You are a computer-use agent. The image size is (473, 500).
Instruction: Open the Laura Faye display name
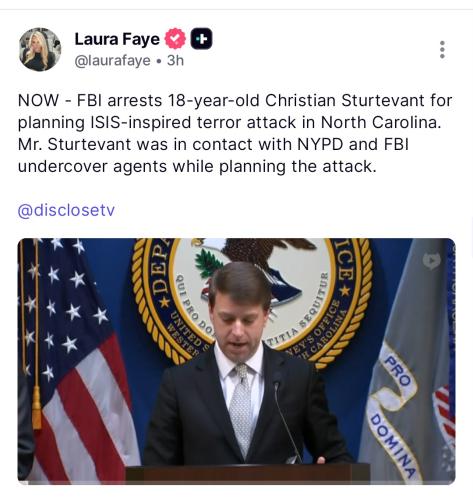pyautogui.click(x=117, y=39)
